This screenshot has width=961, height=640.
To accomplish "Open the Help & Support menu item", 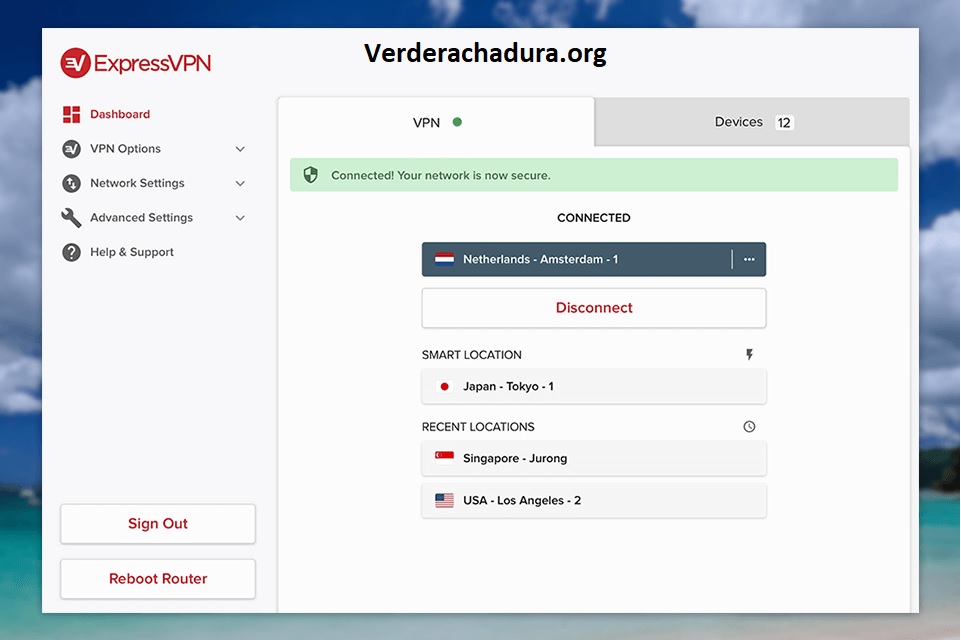I will pos(132,252).
